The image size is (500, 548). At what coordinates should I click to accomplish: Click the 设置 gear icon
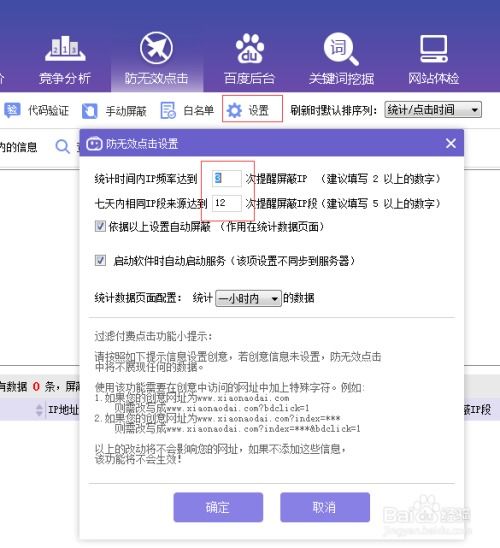pos(234,110)
